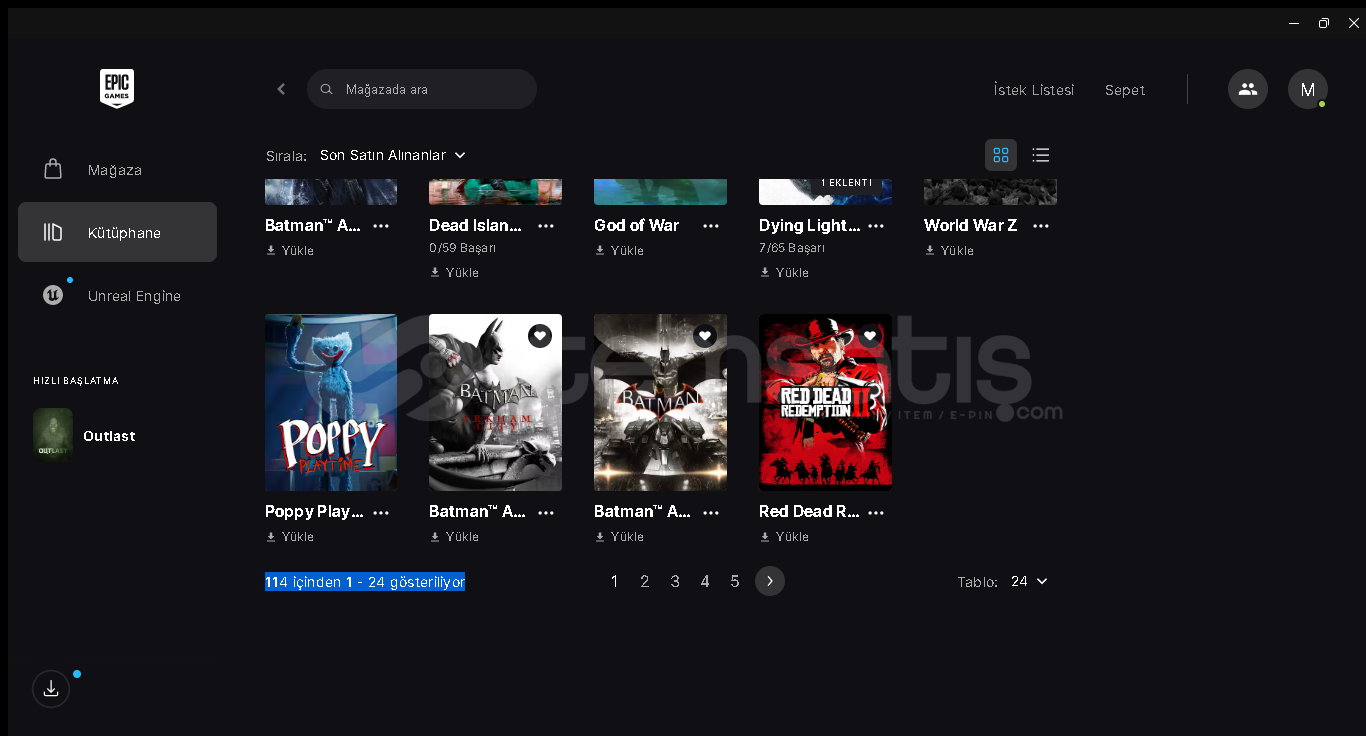
Task: Go to page 2
Action: pos(645,581)
